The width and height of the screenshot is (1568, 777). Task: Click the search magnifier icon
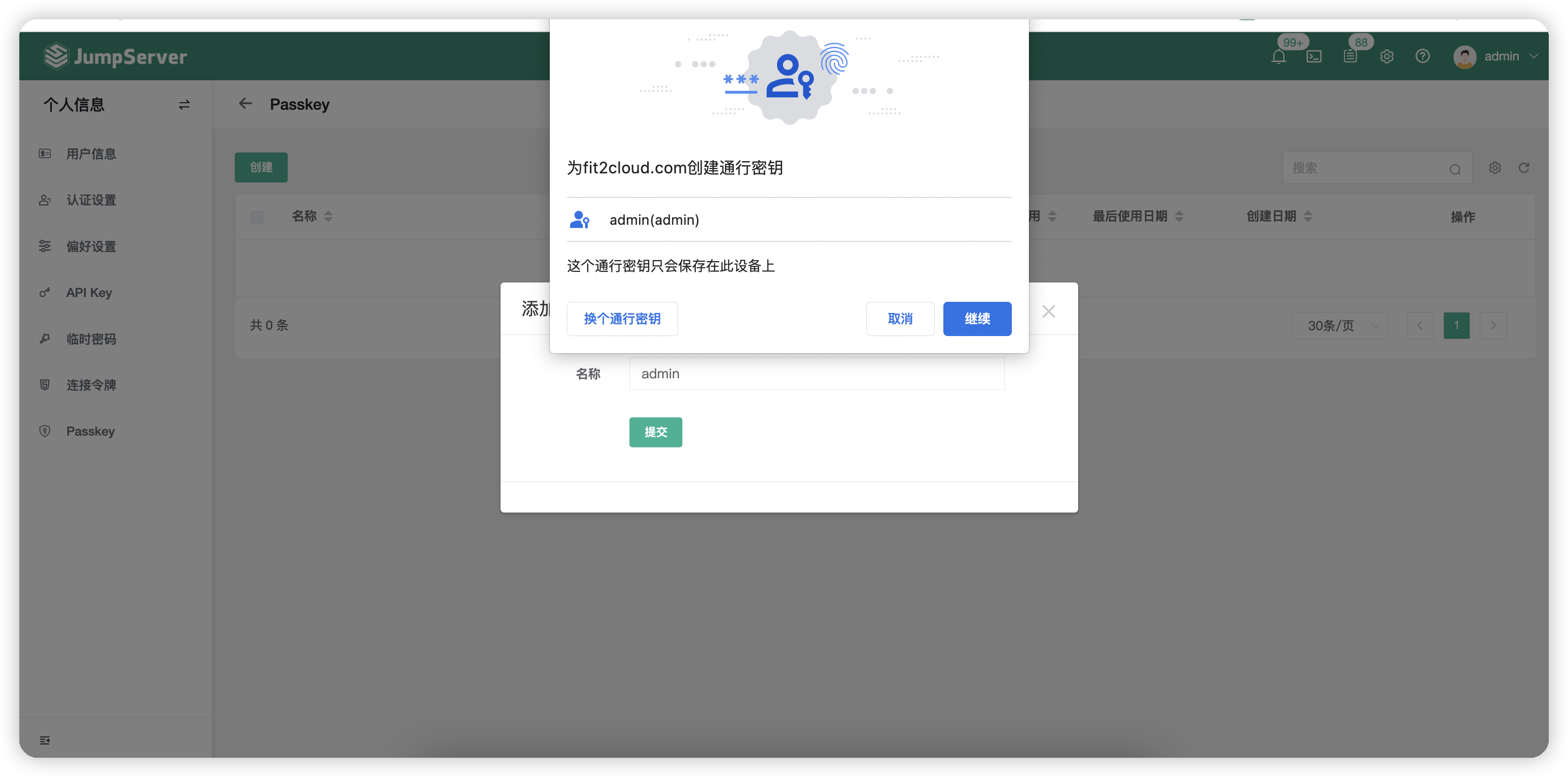1455,170
